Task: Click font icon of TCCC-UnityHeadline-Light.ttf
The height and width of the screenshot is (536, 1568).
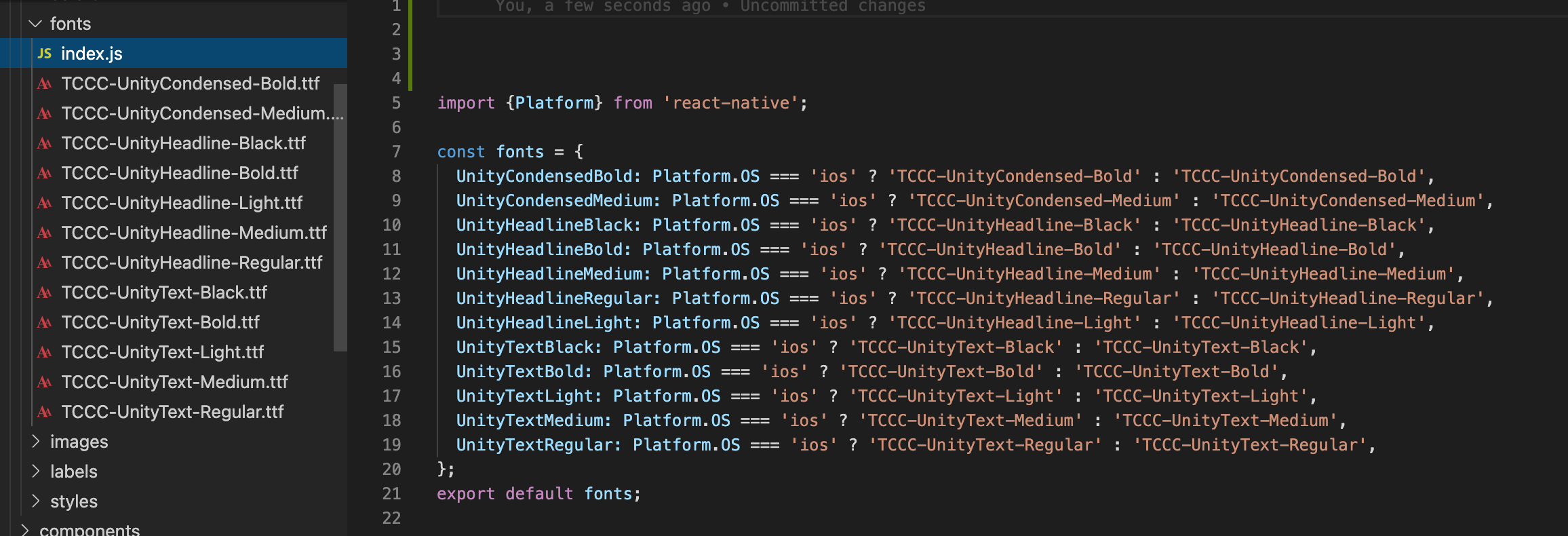Action: click(x=45, y=203)
